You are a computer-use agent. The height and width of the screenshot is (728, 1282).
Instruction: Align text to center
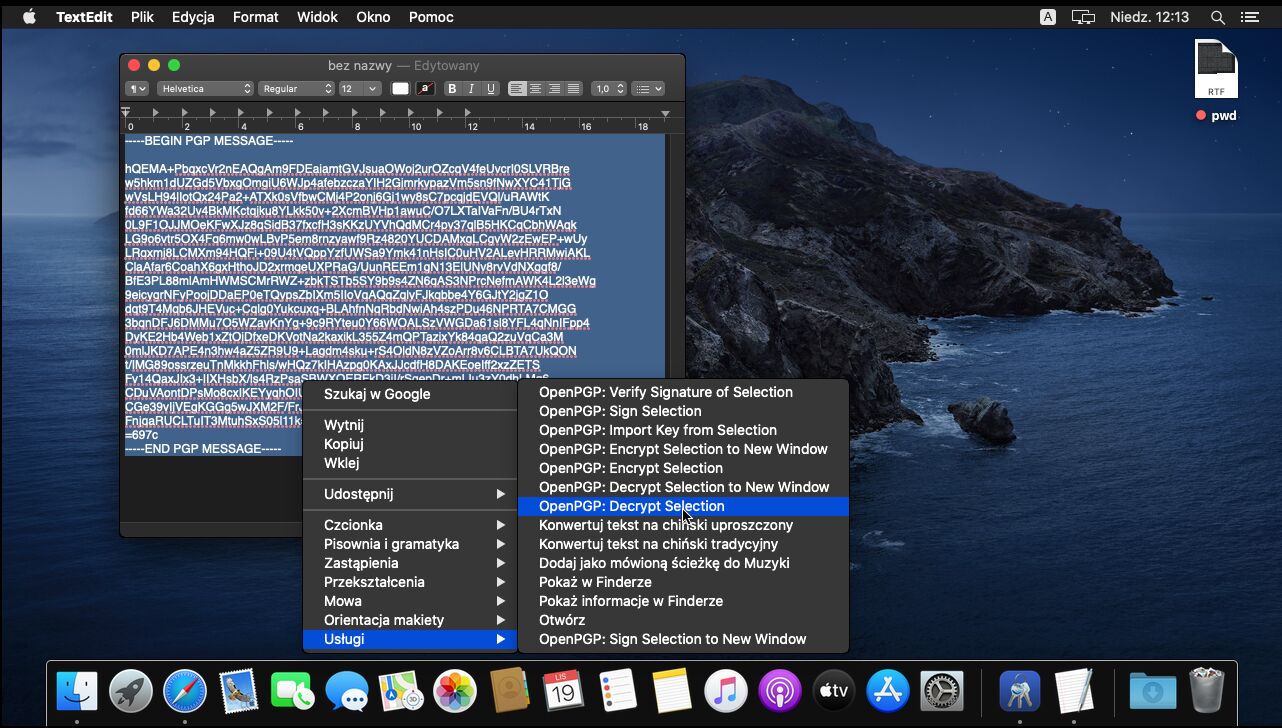[536, 89]
